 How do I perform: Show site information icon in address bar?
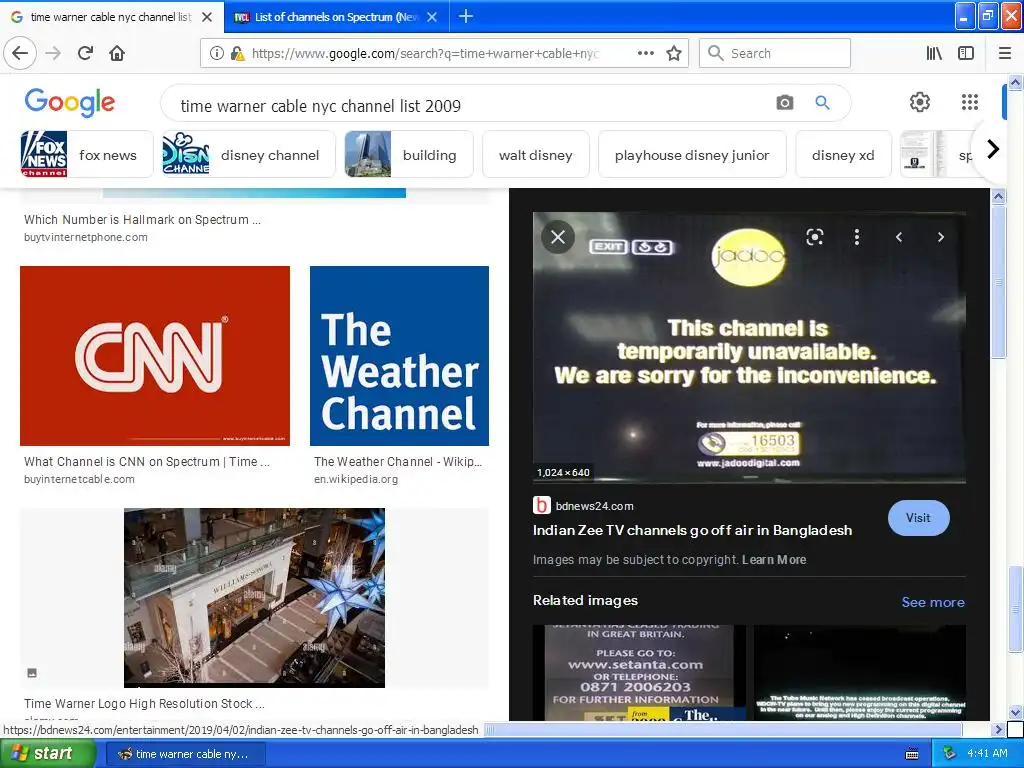click(x=216, y=53)
